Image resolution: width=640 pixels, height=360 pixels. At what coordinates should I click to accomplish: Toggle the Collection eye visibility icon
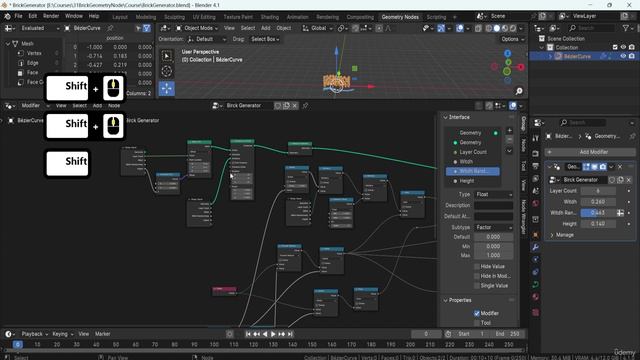pyautogui.click(x=623, y=47)
